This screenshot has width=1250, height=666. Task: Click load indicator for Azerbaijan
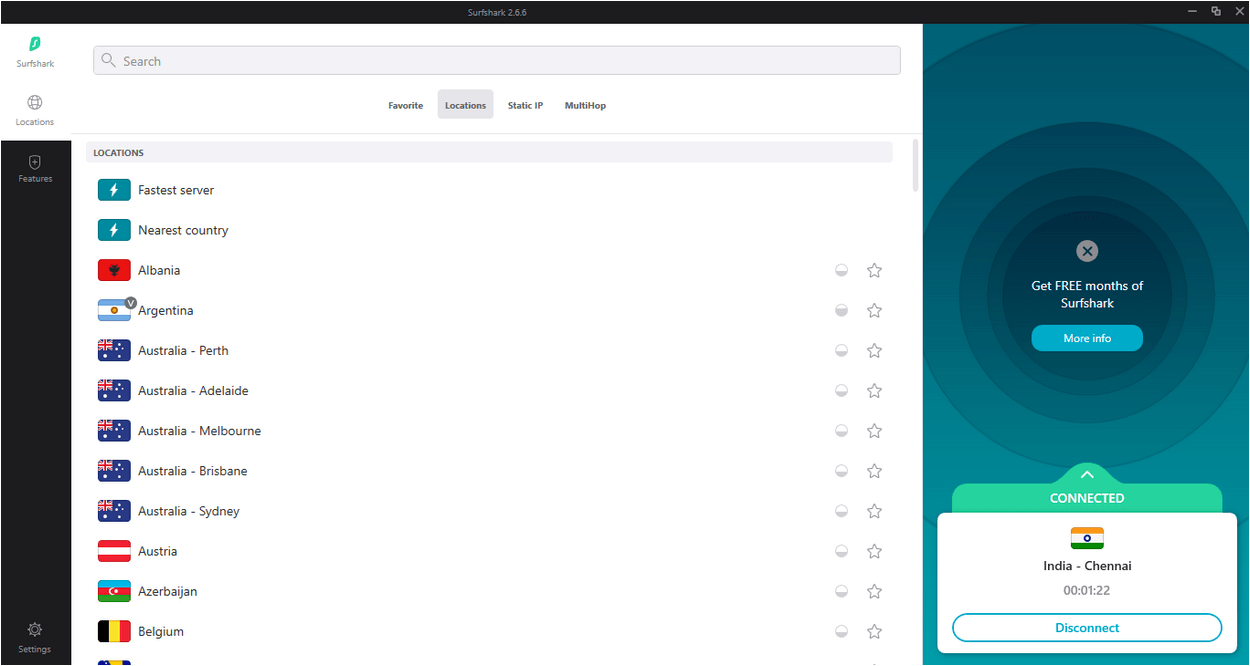click(x=842, y=591)
